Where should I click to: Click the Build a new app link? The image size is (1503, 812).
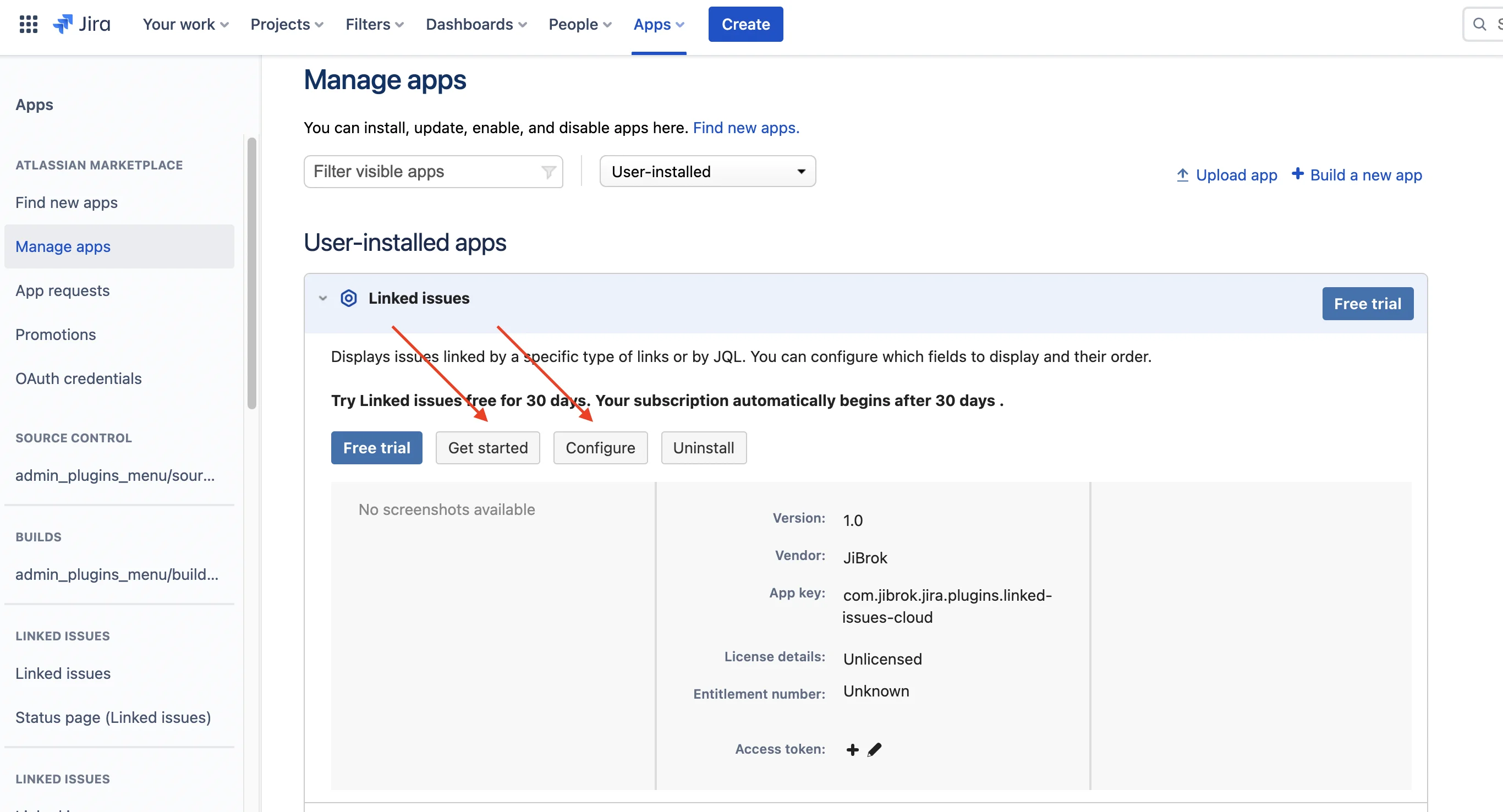tap(1365, 174)
